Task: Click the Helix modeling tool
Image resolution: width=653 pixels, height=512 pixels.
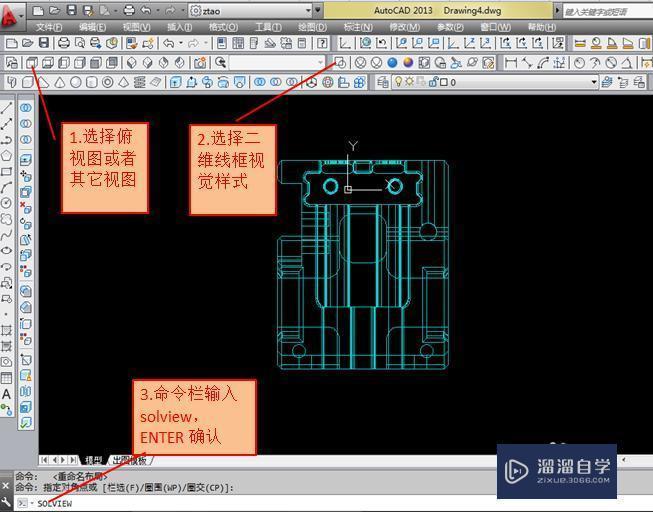Action: point(140,82)
